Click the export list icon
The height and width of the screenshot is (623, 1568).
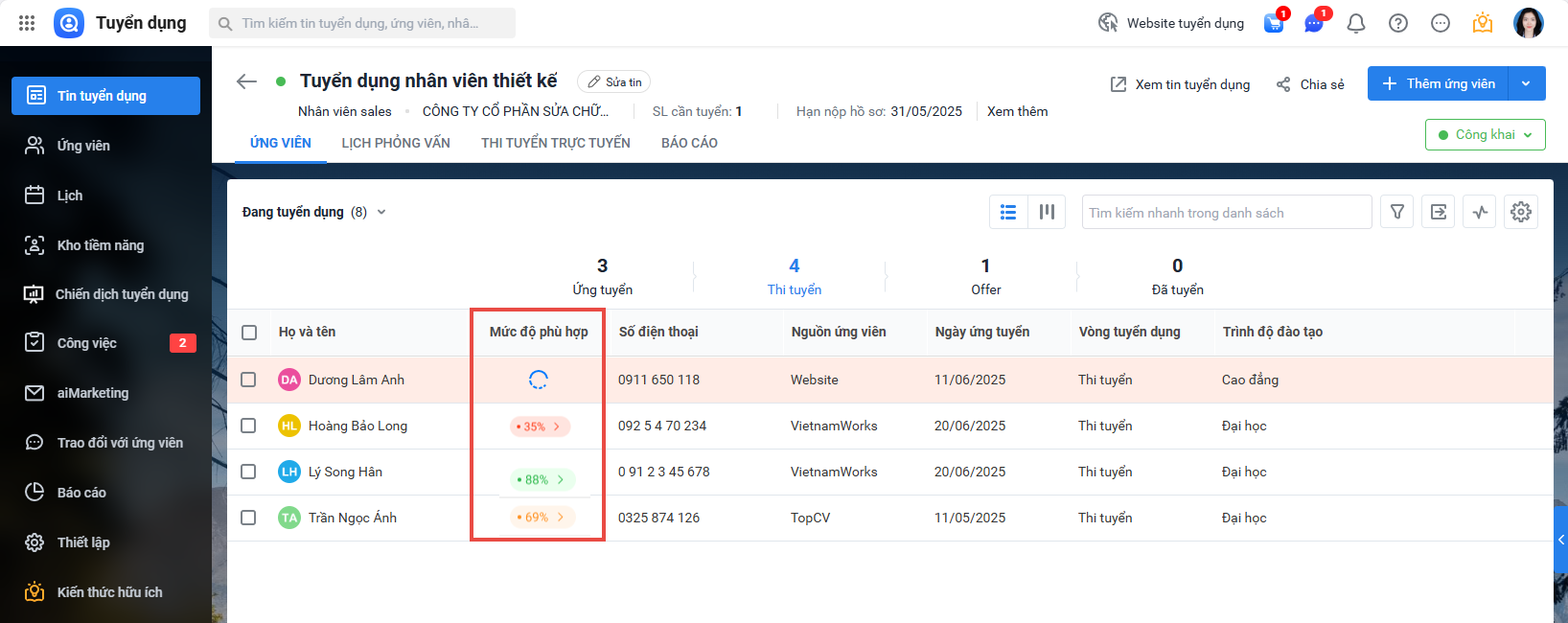click(1439, 212)
